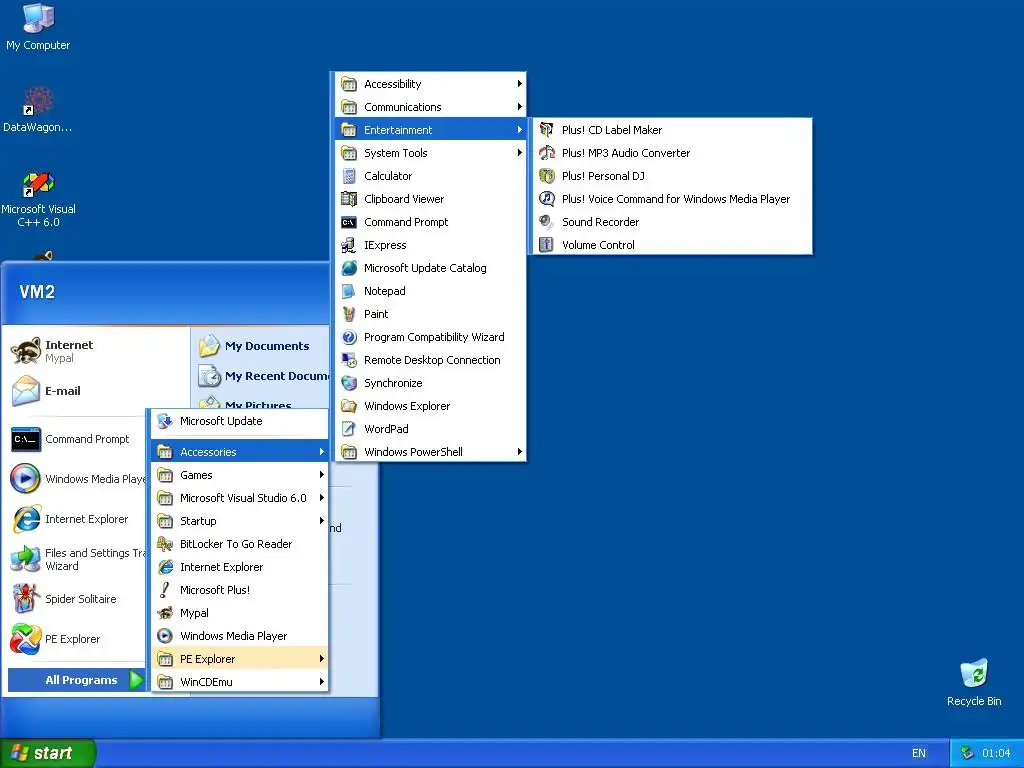Click the EN language indicator
Image resolution: width=1024 pixels, height=768 pixels.
coord(919,753)
